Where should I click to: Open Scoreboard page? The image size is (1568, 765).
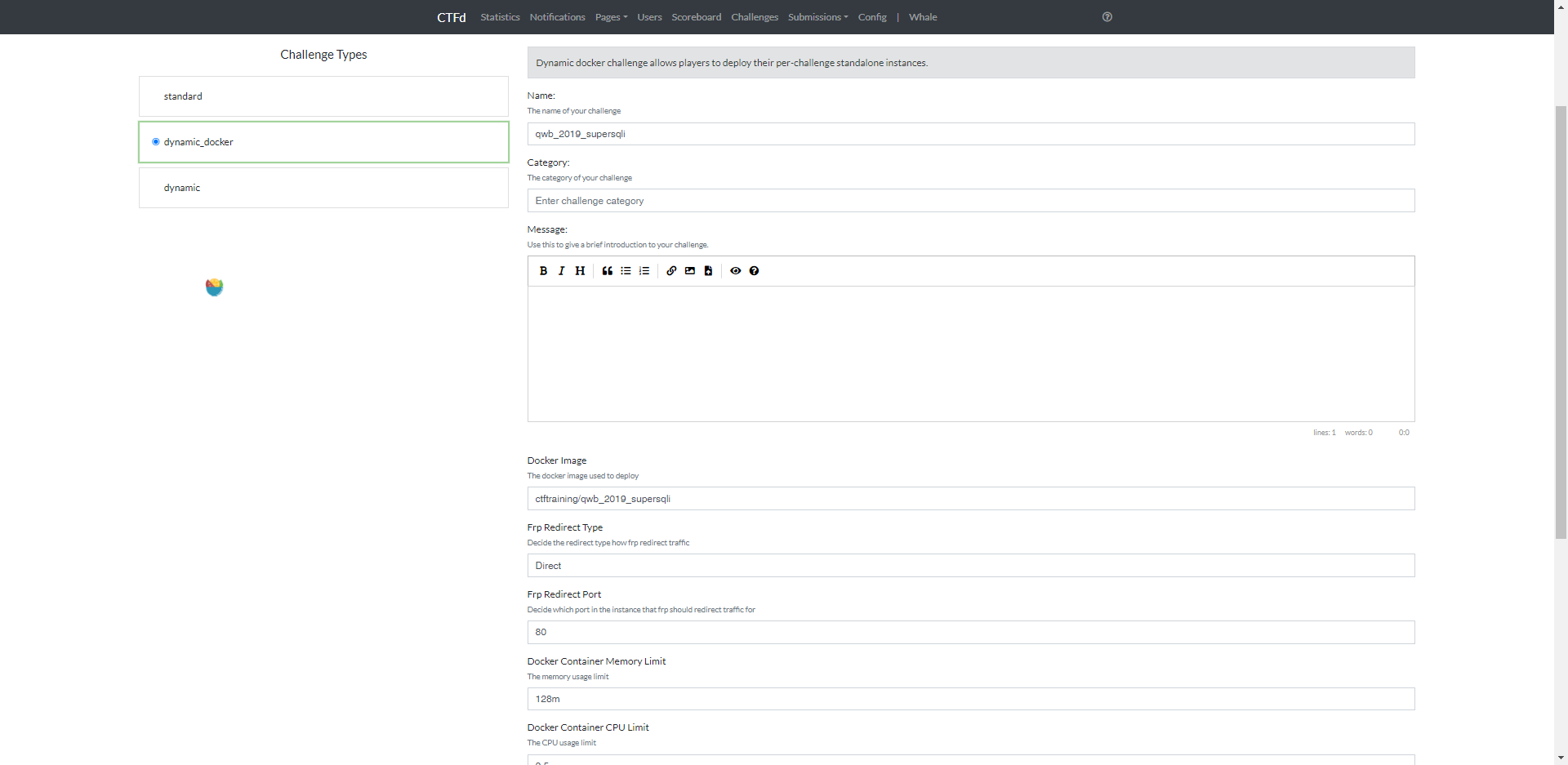(697, 17)
